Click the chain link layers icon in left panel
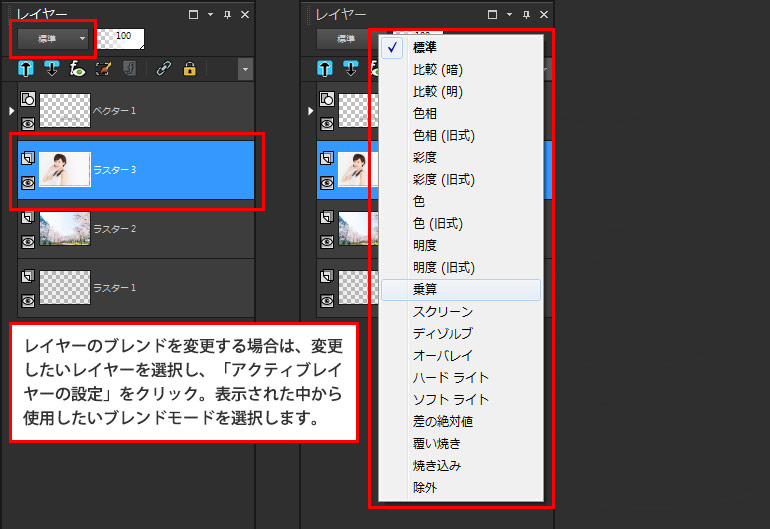 tap(163, 69)
